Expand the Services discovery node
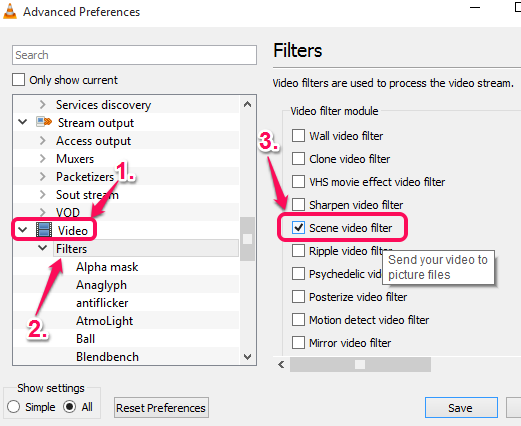Image resolution: width=521 pixels, height=426 pixels. 42,105
